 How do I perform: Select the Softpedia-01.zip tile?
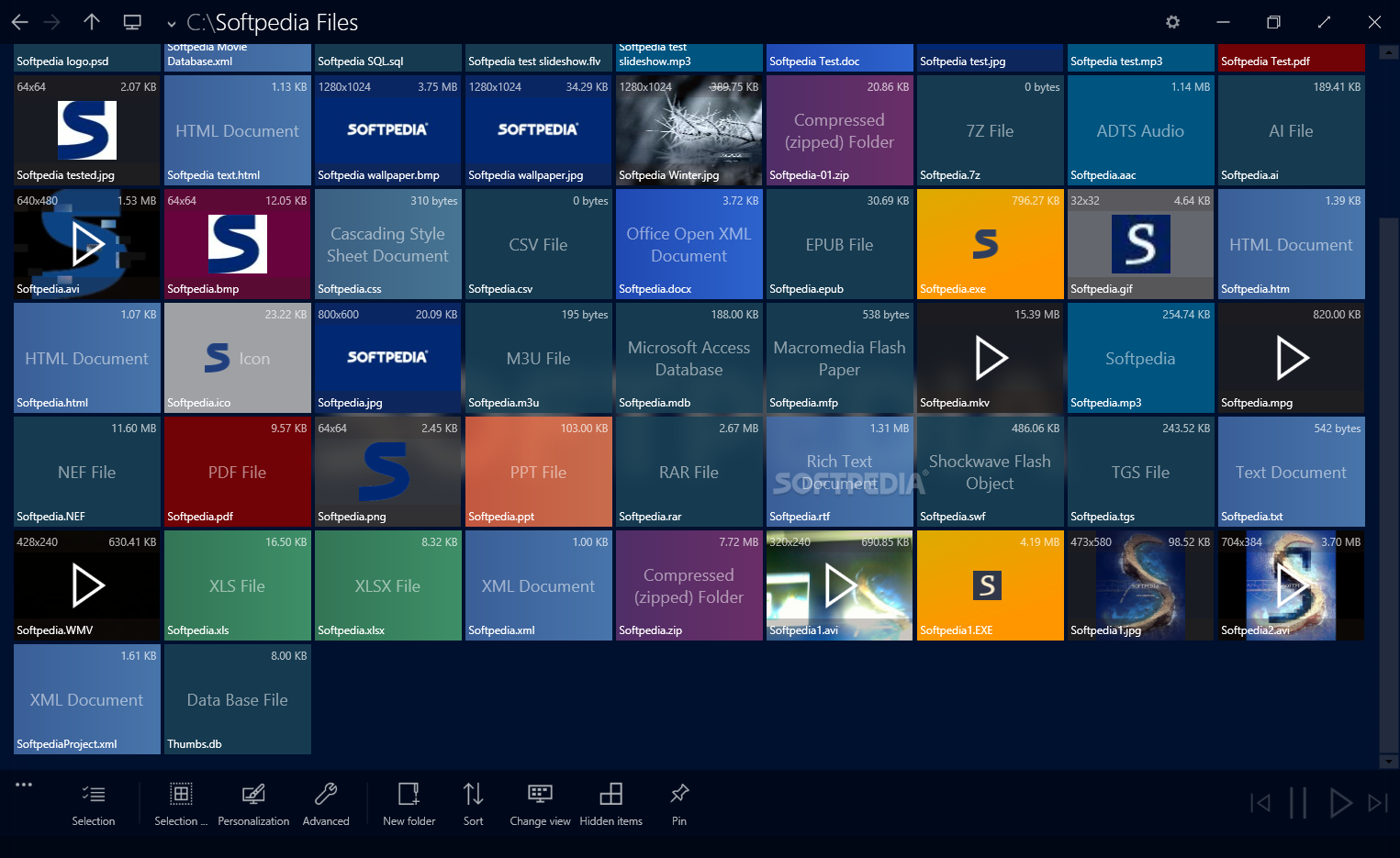tap(840, 130)
